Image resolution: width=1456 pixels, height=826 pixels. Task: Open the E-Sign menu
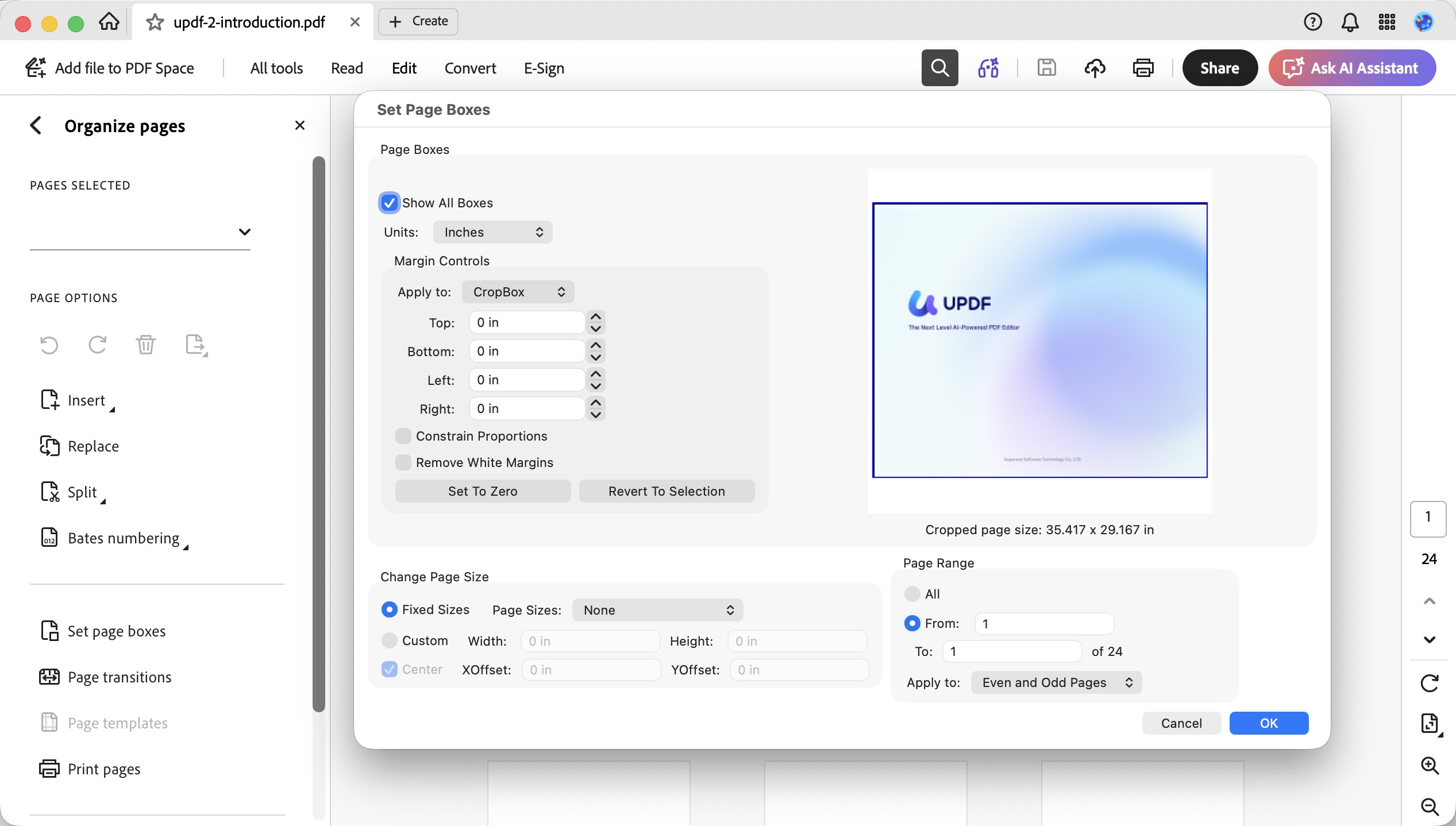pyautogui.click(x=544, y=68)
